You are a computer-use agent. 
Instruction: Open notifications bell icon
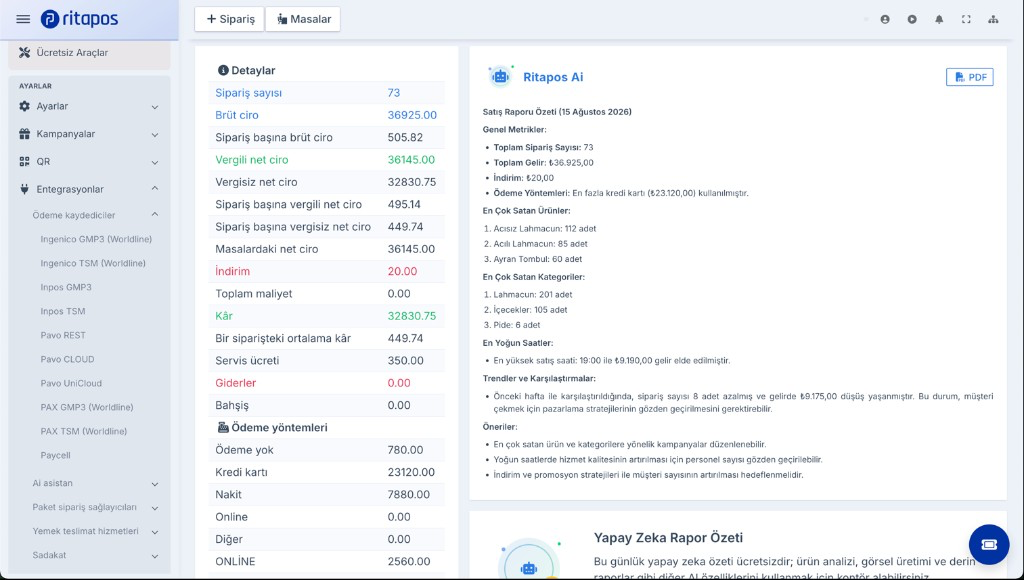(x=939, y=20)
